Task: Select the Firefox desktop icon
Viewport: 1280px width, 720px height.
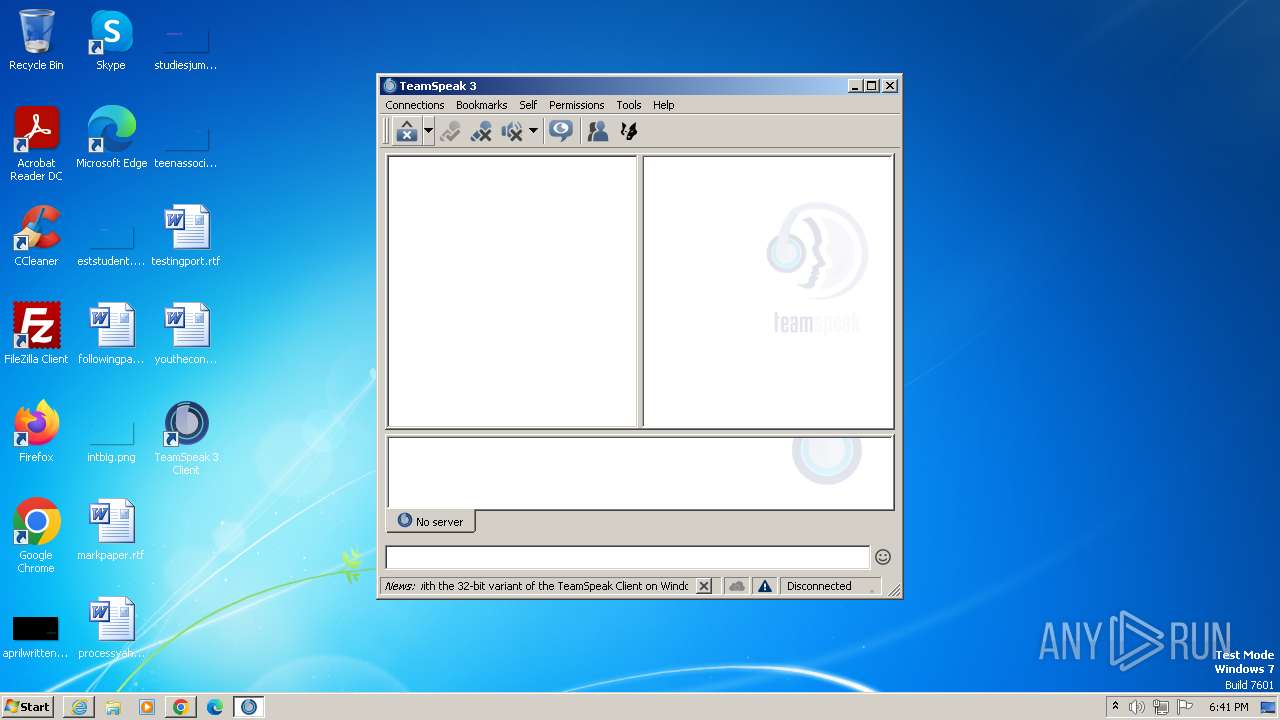Action: pos(36,432)
